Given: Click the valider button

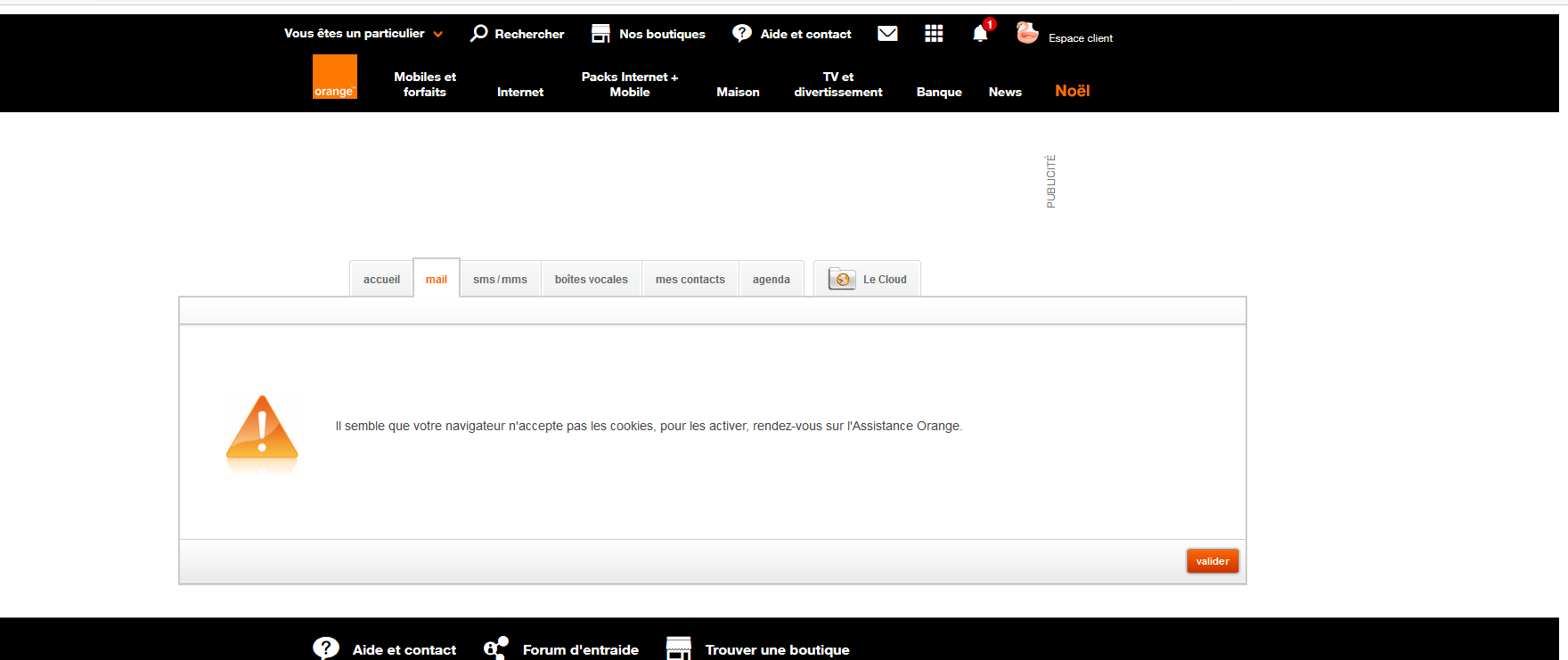Looking at the screenshot, I should click(x=1213, y=561).
